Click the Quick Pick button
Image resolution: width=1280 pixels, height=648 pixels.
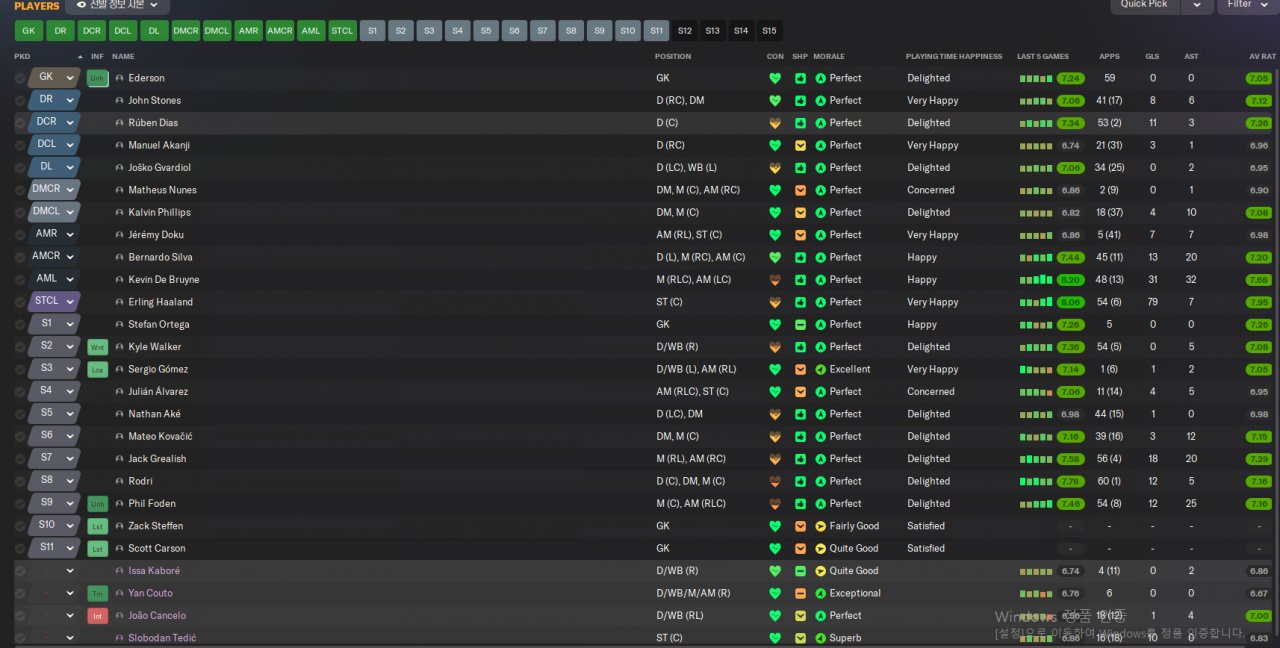click(x=1144, y=5)
